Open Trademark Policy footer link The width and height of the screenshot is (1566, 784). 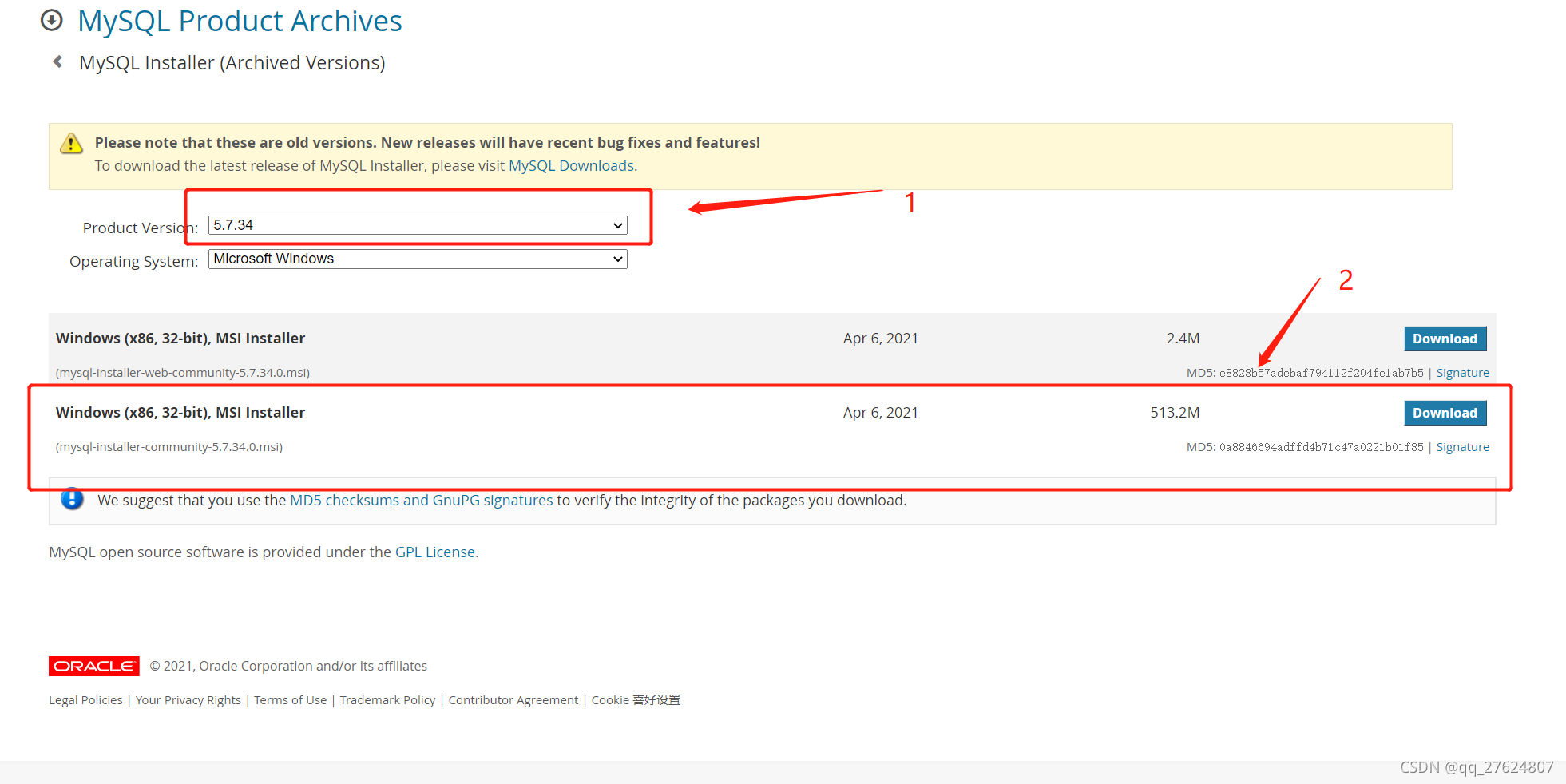click(x=387, y=700)
